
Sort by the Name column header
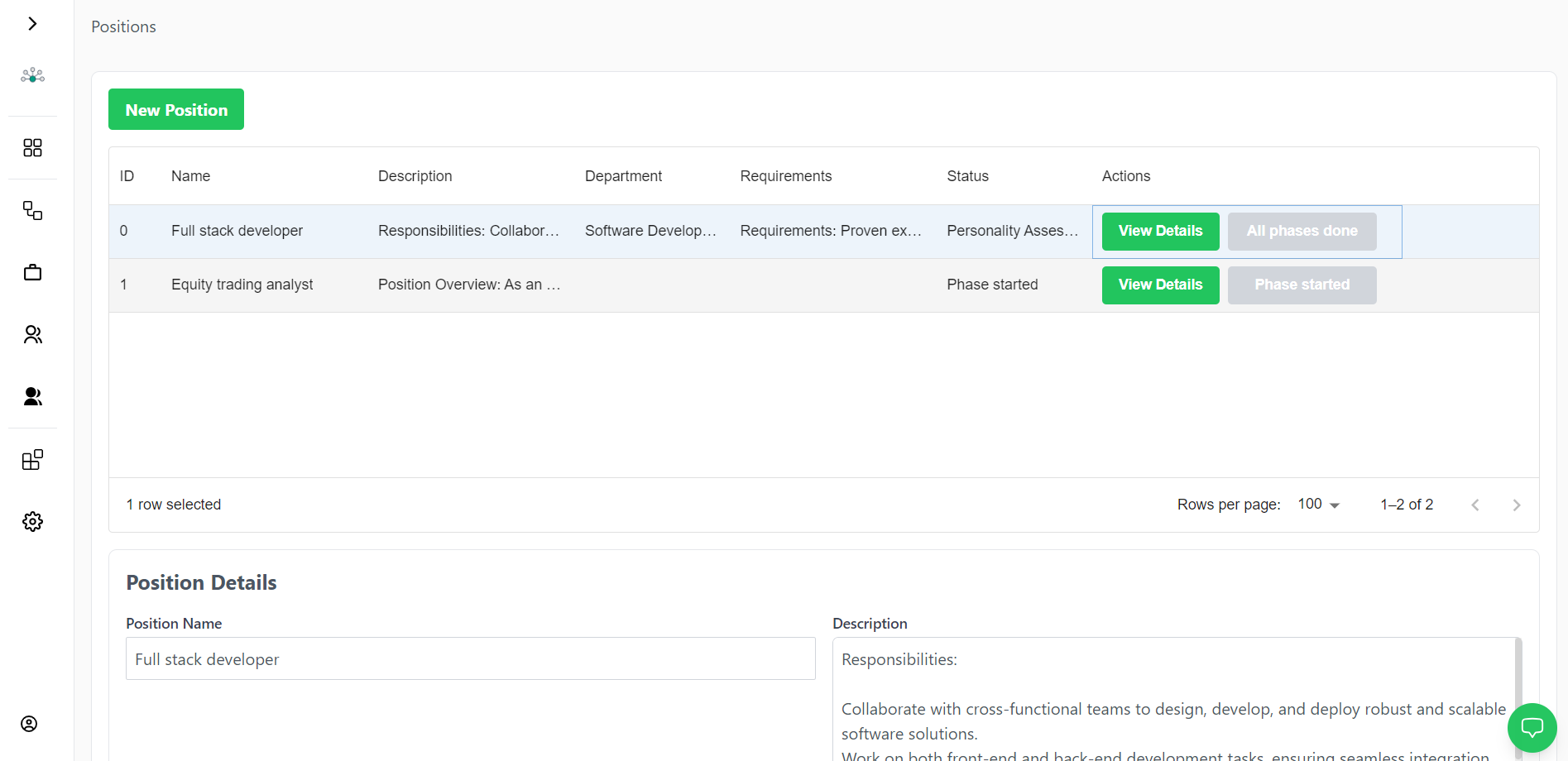point(190,176)
